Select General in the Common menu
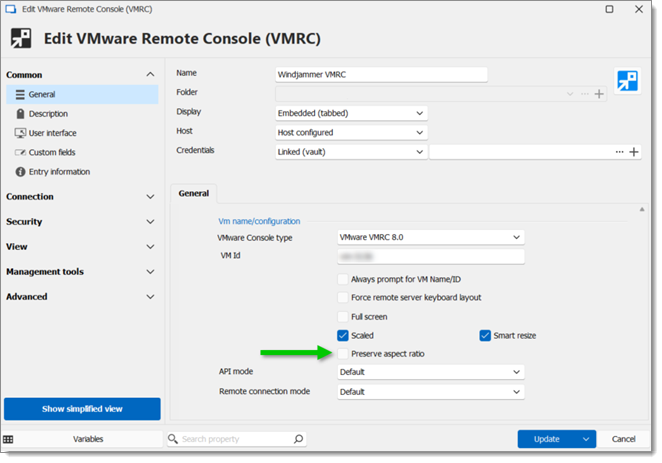The height and width of the screenshot is (463, 662). pyautogui.click(x=82, y=94)
